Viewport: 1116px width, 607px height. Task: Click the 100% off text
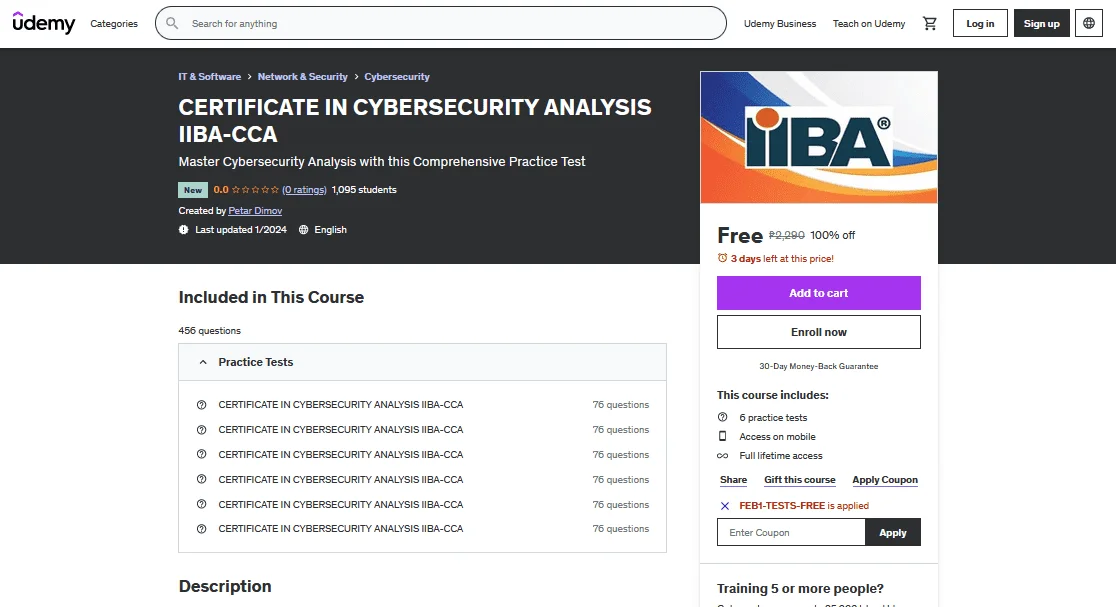point(832,236)
